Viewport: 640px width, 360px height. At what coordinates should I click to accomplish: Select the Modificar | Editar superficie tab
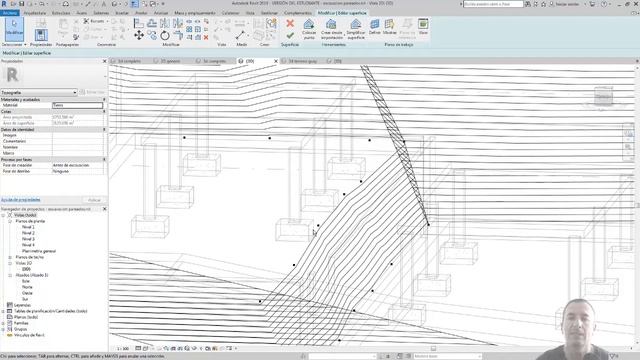pos(342,13)
